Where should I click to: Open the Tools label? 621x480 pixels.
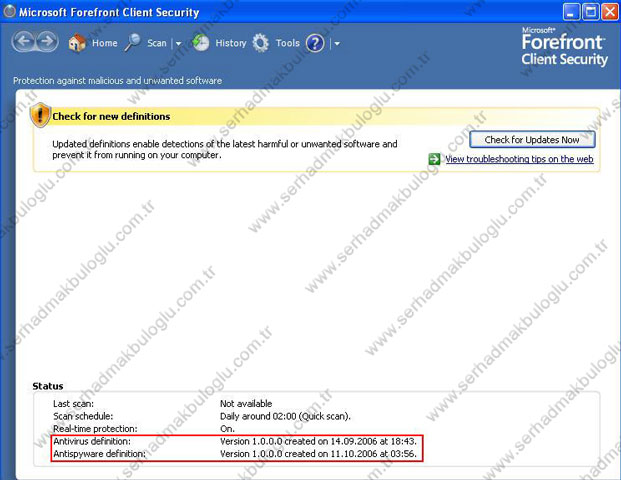[x=288, y=43]
